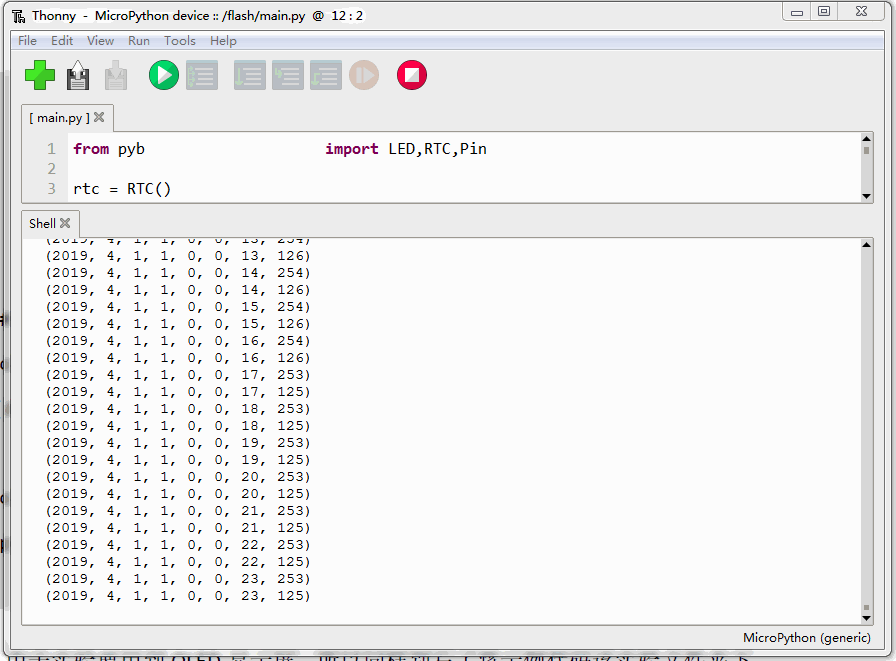The height and width of the screenshot is (661, 896).
Task: Open the View menu
Action: point(100,41)
